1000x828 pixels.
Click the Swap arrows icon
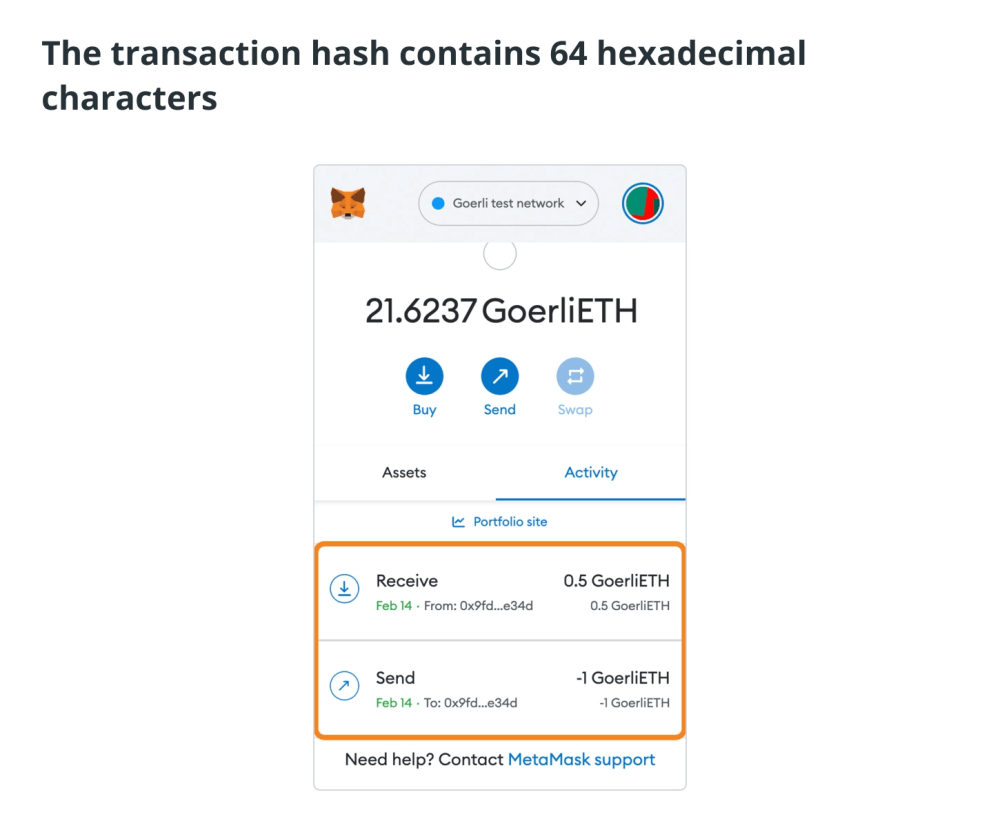pyautogui.click(x=575, y=376)
